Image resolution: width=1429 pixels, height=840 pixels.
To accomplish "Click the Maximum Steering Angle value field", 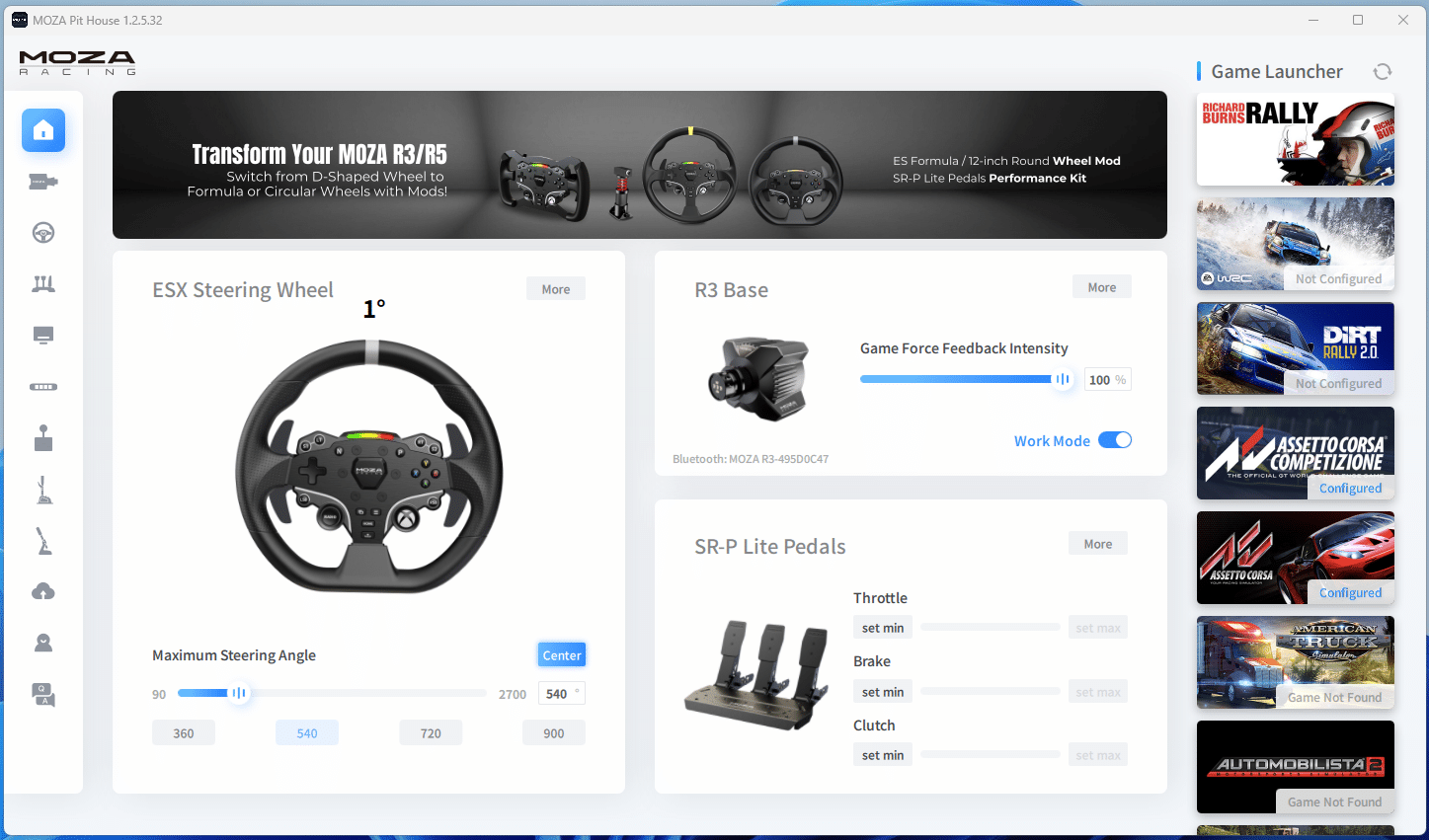I will pos(557,694).
